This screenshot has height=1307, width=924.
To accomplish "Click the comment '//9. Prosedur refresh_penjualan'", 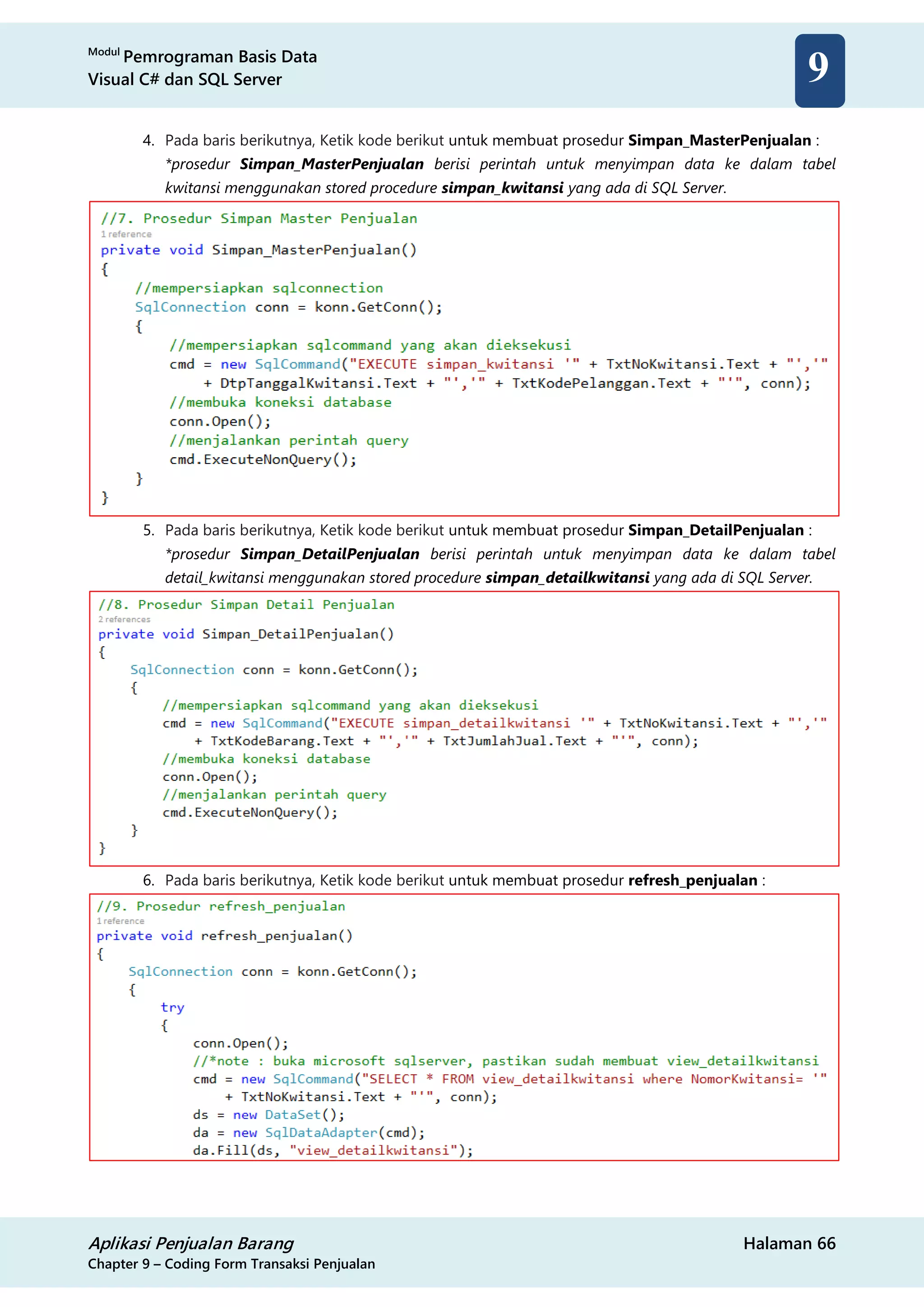I will pos(221,906).
